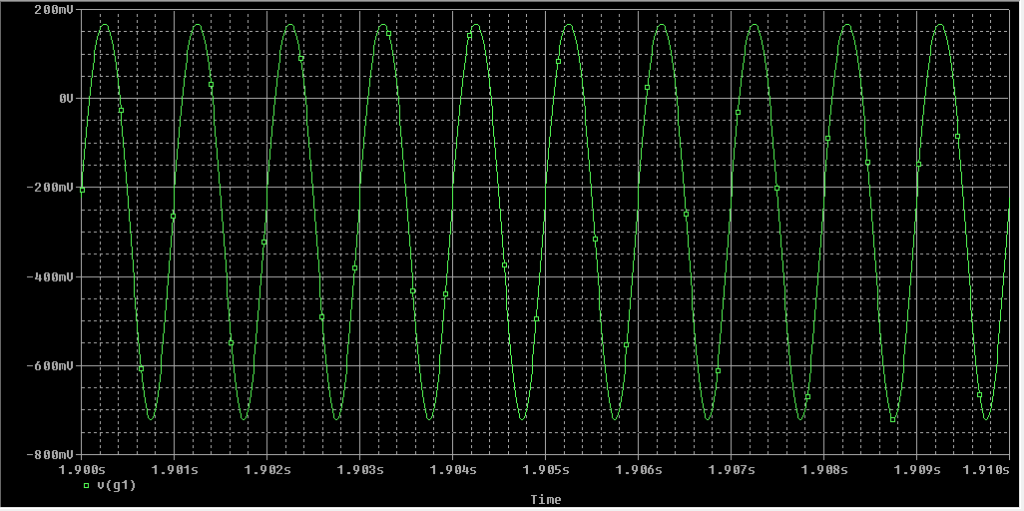Click the -800mV y-axis label
The image size is (1024, 511).
point(50,454)
